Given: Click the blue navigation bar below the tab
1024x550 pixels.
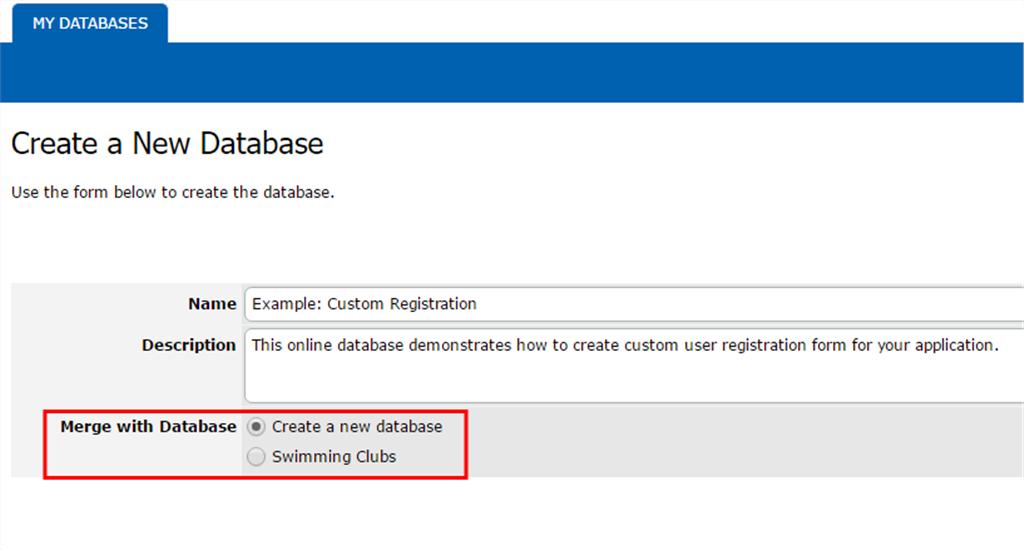Looking at the screenshot, I should pyautogui.click(x=512, y=73).
